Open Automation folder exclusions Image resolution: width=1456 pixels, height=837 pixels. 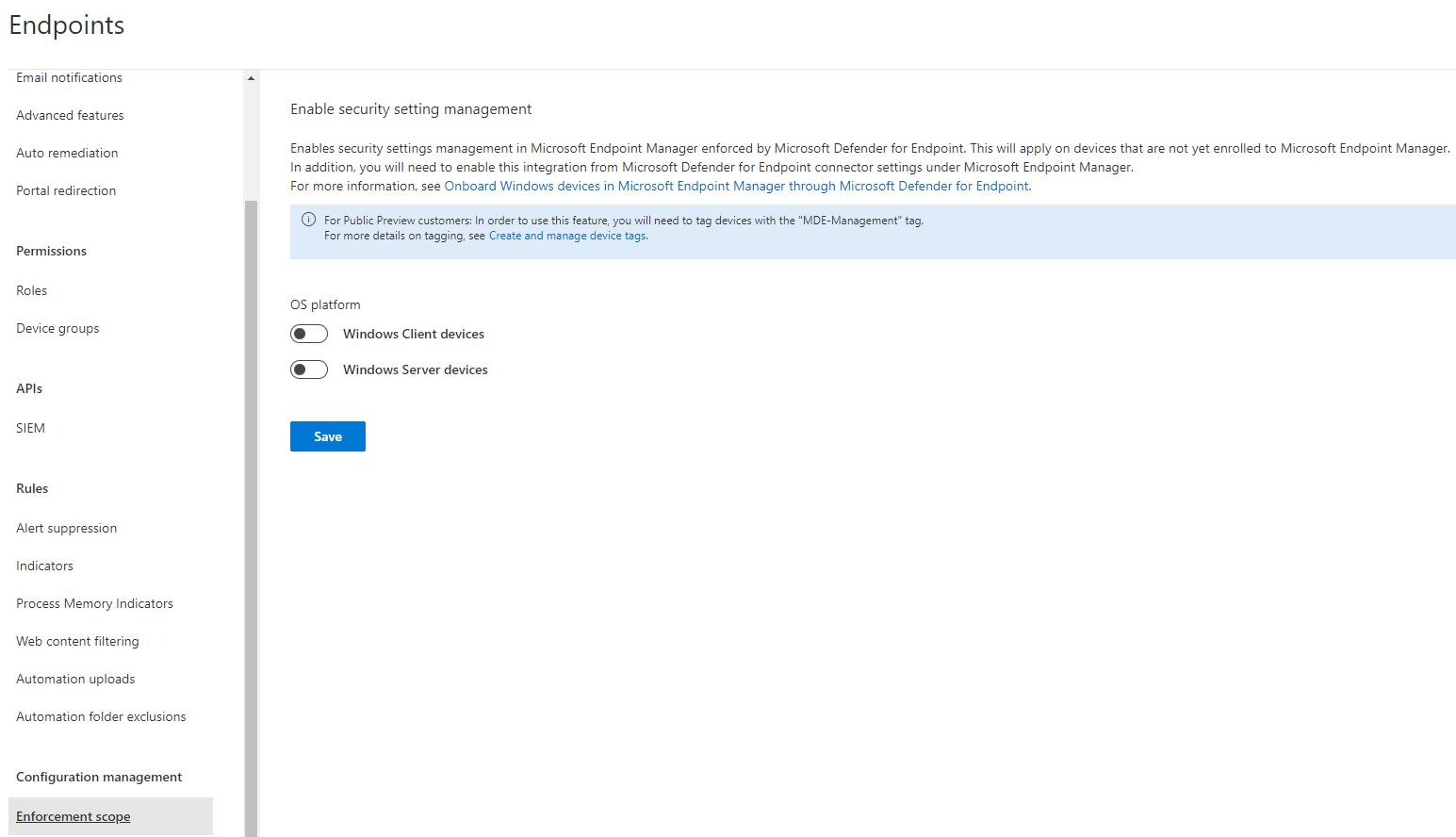point(101,715)
